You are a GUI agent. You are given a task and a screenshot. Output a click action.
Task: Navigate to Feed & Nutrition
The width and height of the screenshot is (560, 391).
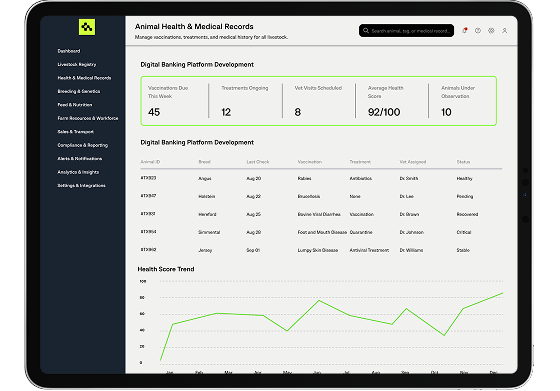(75, 105)
